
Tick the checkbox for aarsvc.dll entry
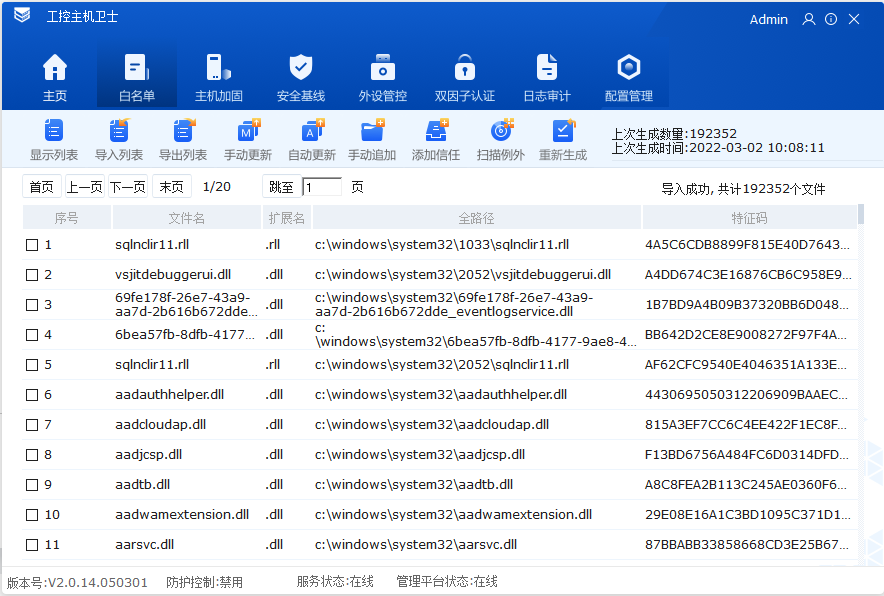[31, 545]
